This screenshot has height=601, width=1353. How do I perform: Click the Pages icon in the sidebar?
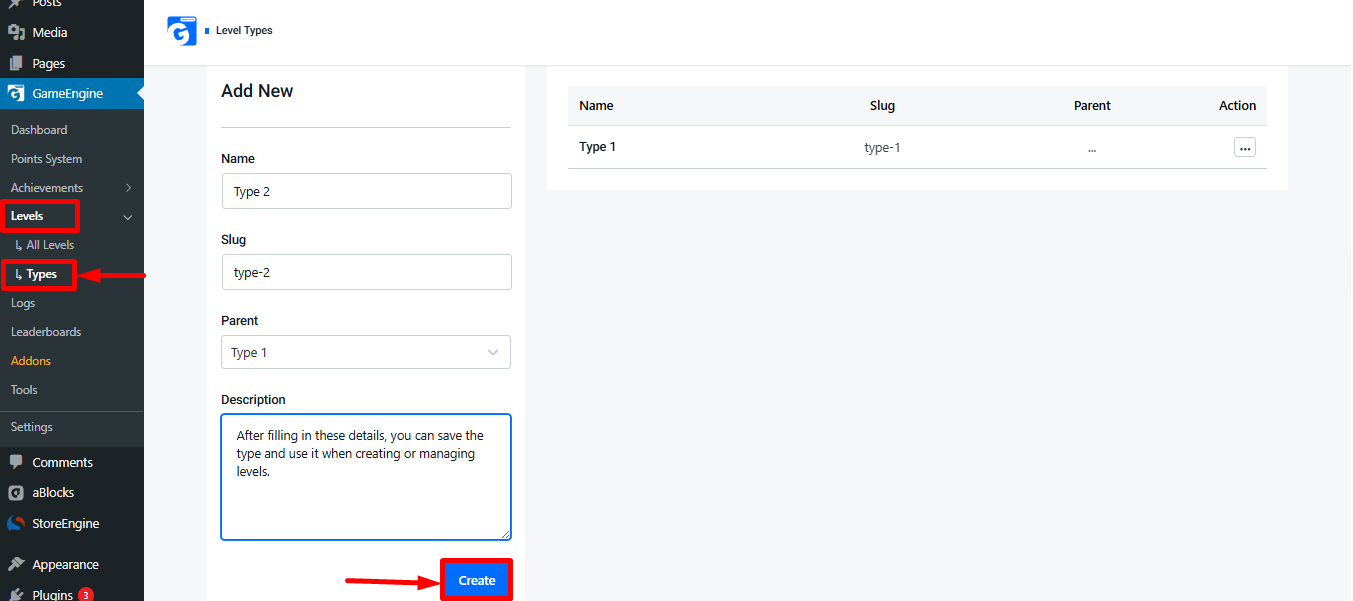(x=16, y=63)
